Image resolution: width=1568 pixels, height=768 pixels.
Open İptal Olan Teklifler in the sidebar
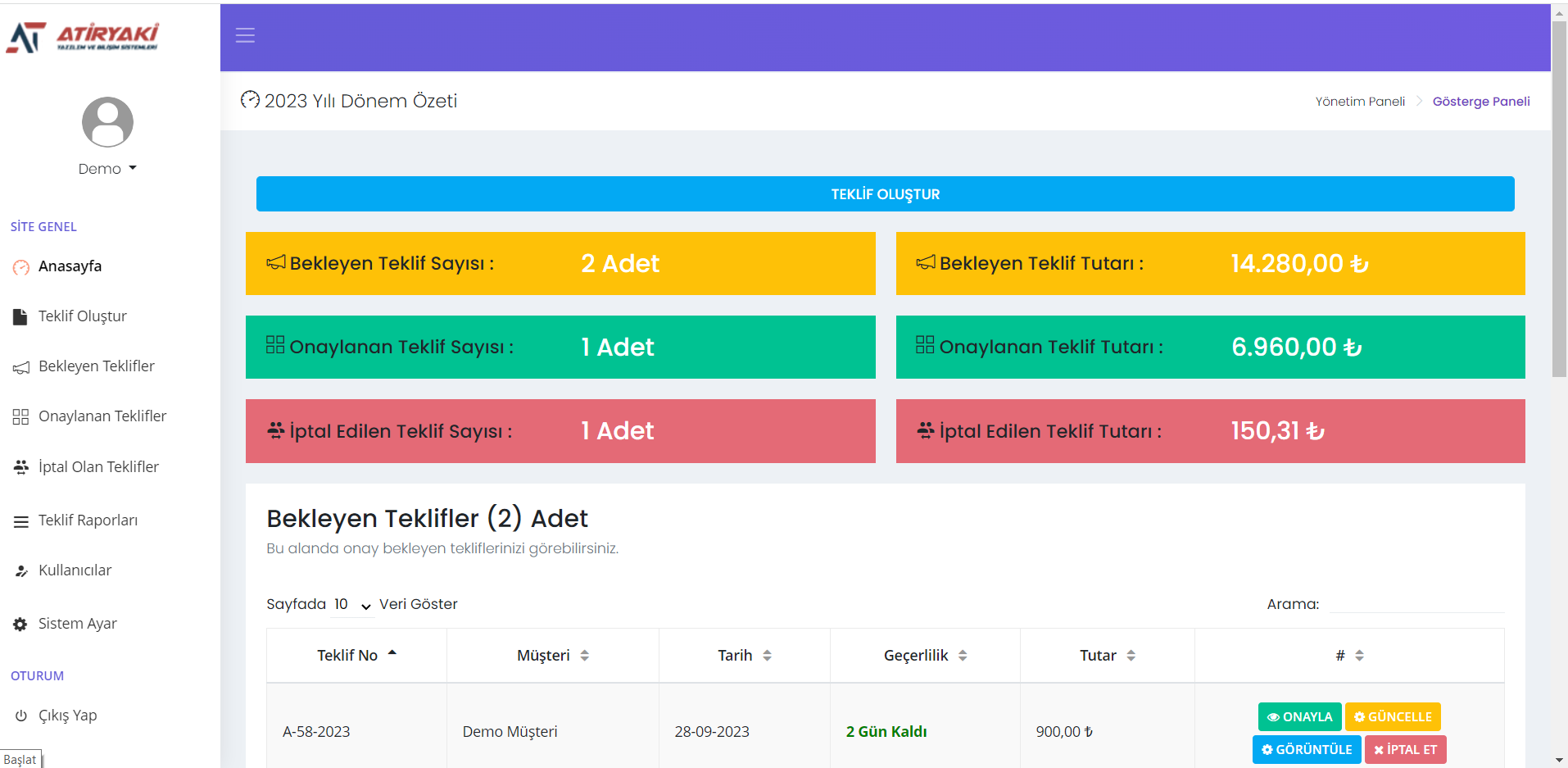98,467
